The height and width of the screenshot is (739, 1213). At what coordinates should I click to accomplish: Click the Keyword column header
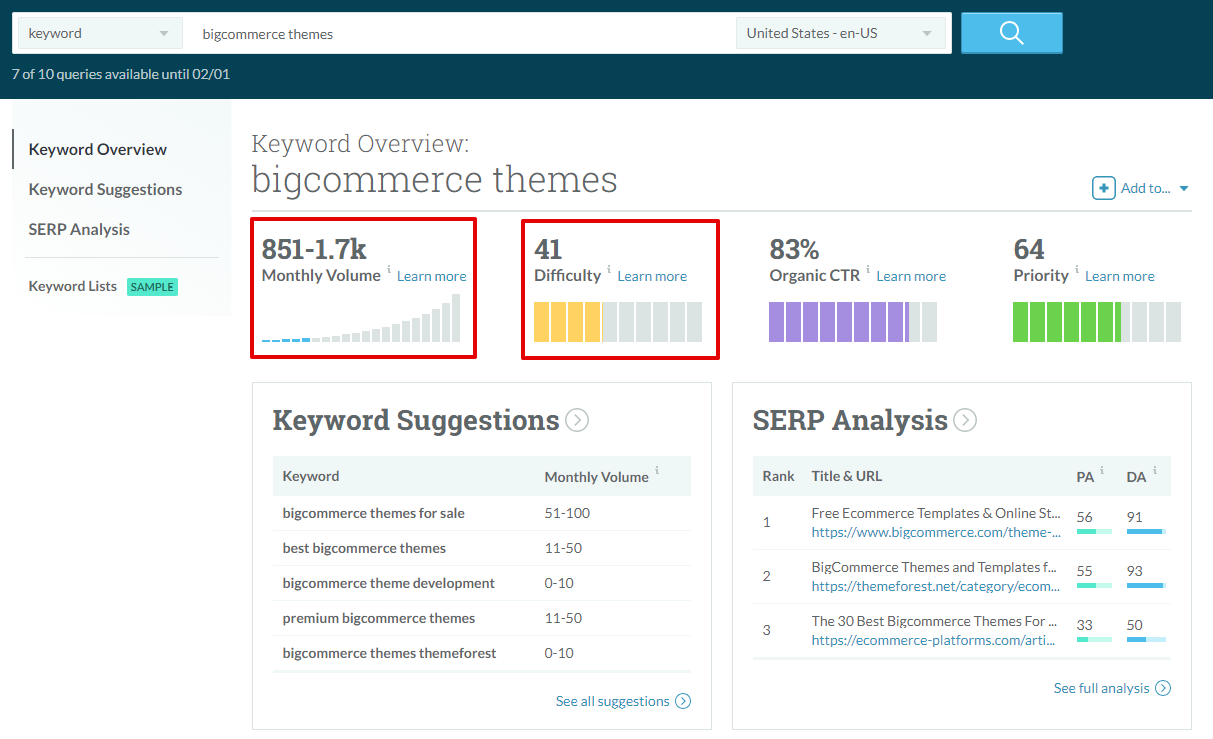click(x=311, y=476)
